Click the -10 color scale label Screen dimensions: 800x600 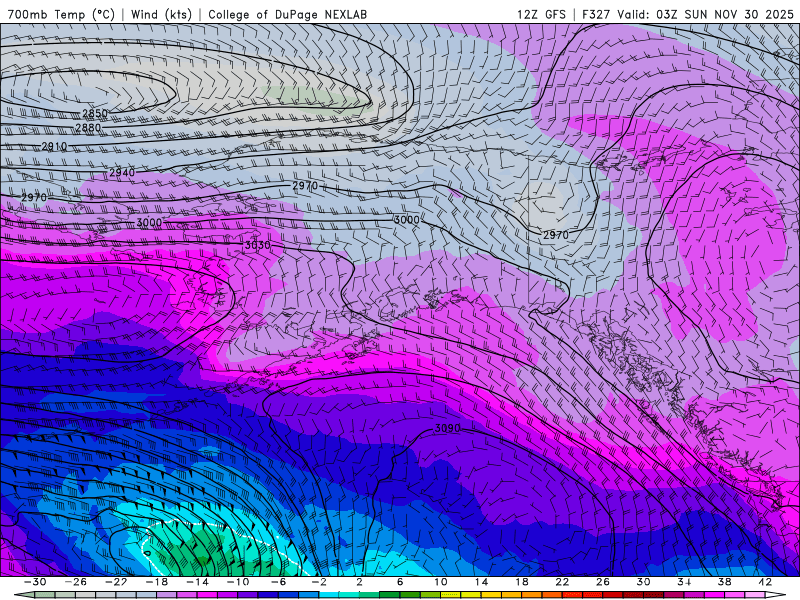(237, 582)
